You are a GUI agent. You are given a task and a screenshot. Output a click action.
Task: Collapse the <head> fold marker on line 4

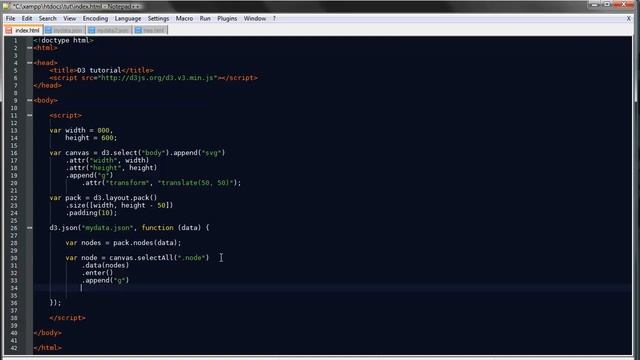29,63
